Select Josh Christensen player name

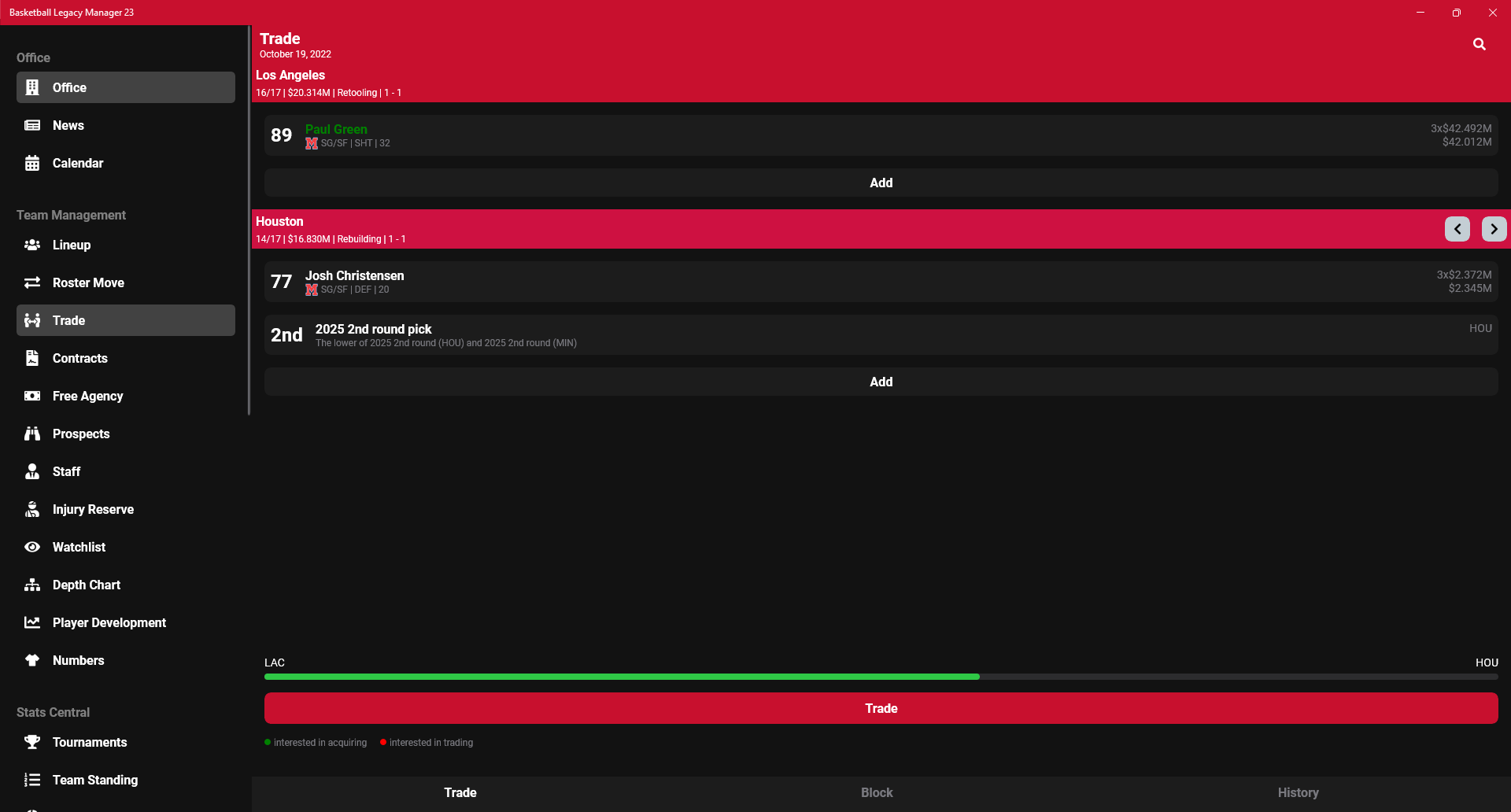[354, 275]
